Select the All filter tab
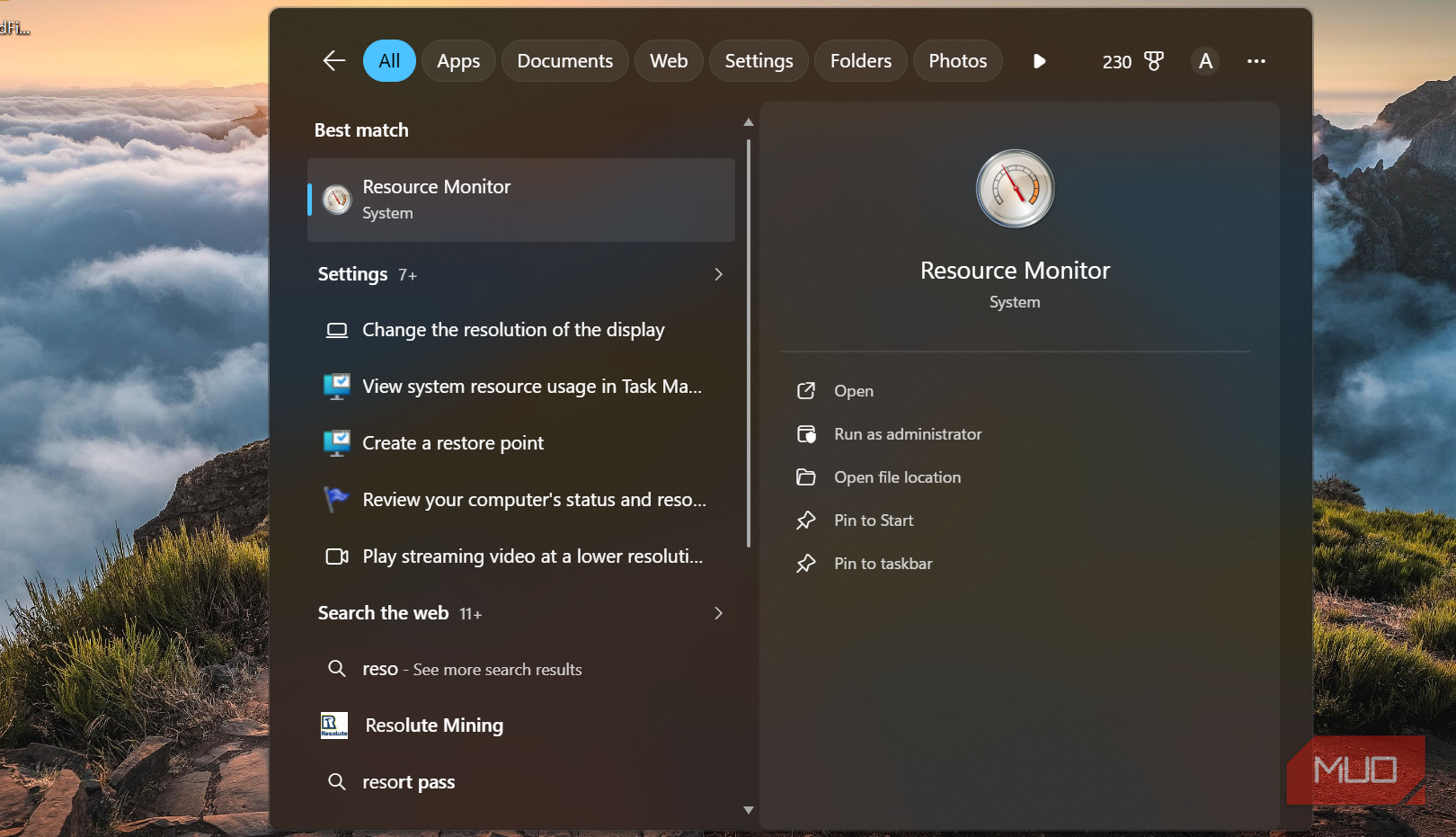Viewport: 1456px width, 837px height. click(x=389, y=61)
